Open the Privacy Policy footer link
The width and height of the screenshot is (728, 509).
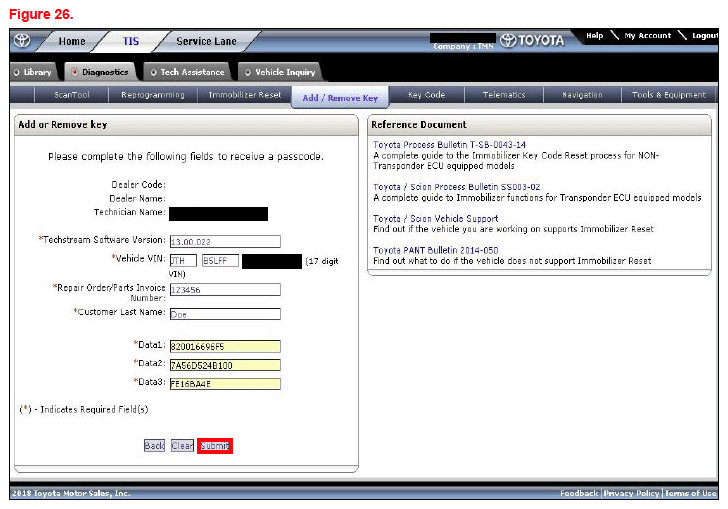click(631, 493)
